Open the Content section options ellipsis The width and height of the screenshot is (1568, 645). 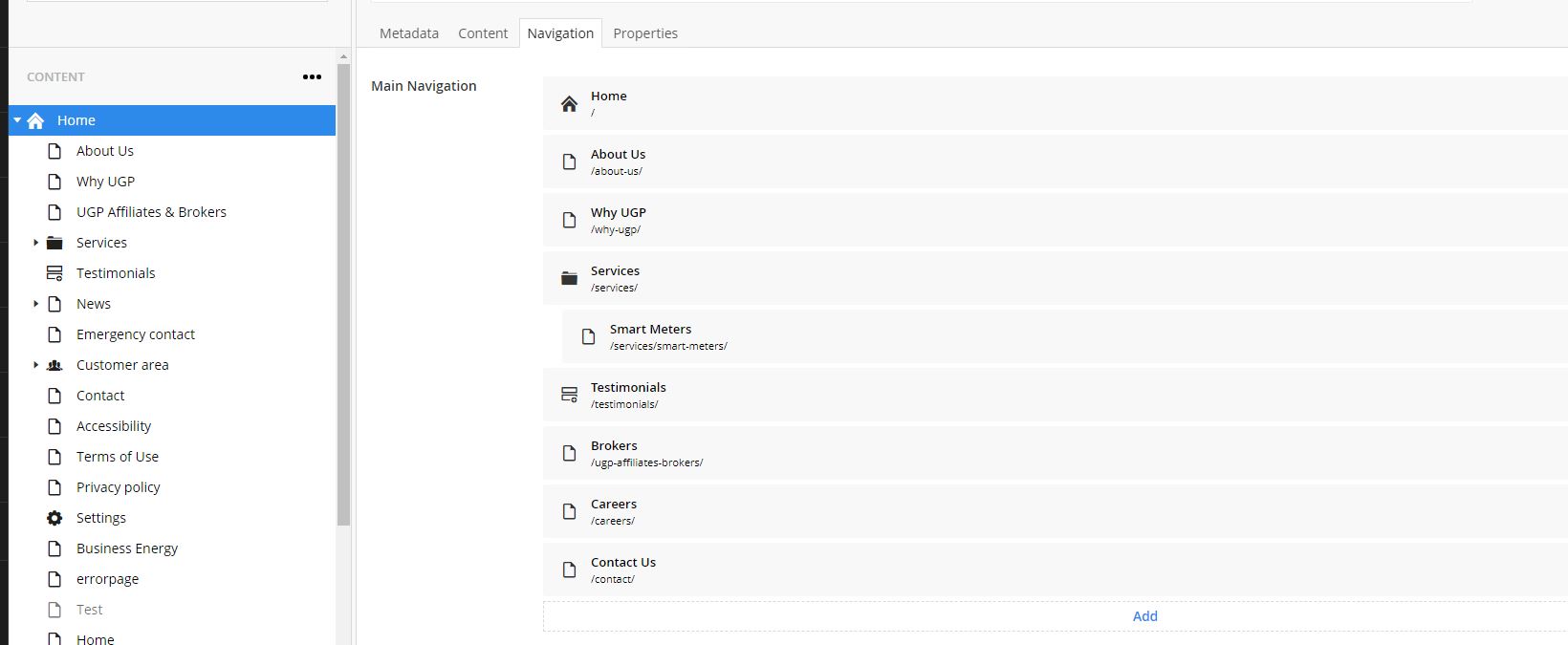(312, 76)
